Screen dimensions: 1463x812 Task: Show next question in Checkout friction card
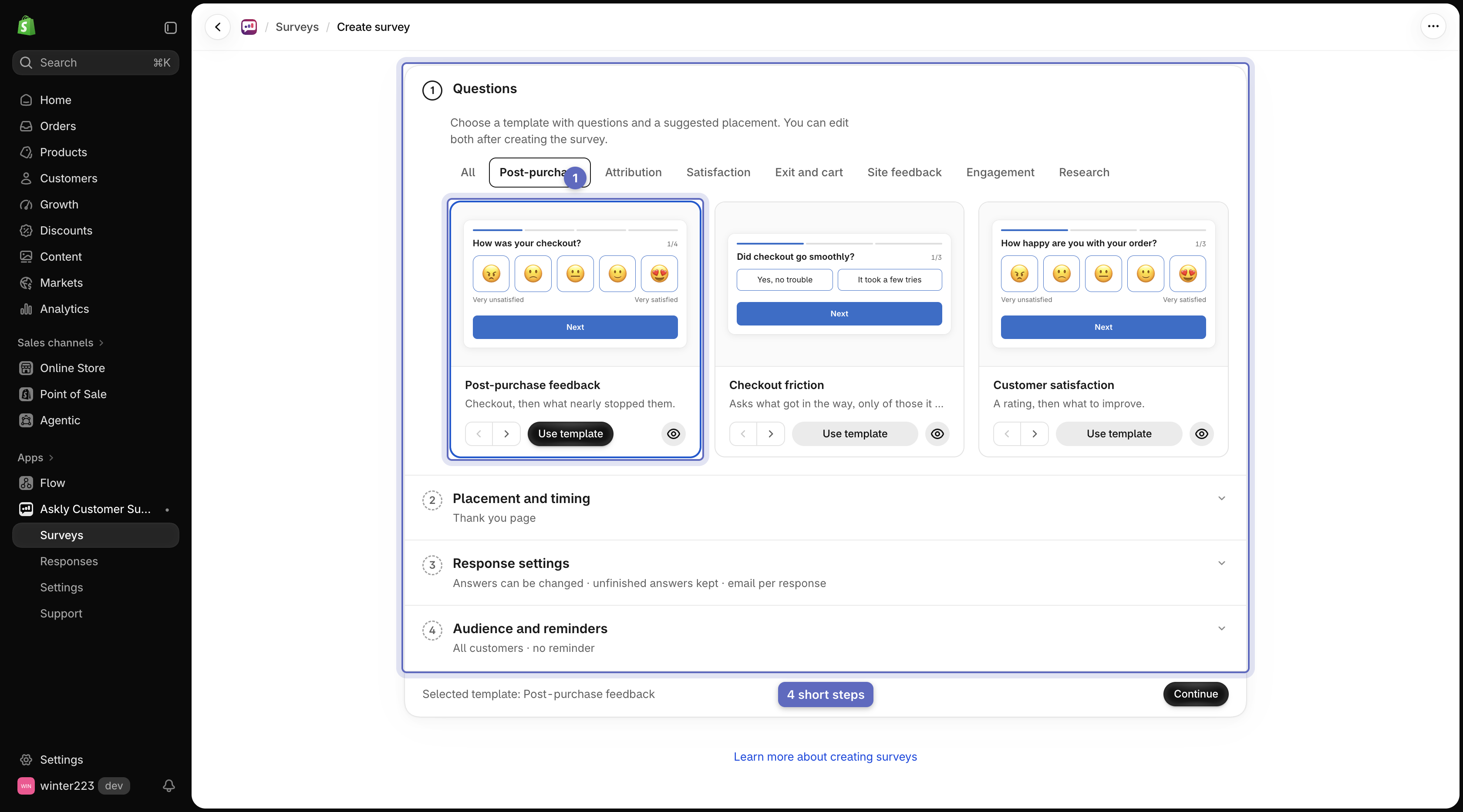[x=770, y=433]
